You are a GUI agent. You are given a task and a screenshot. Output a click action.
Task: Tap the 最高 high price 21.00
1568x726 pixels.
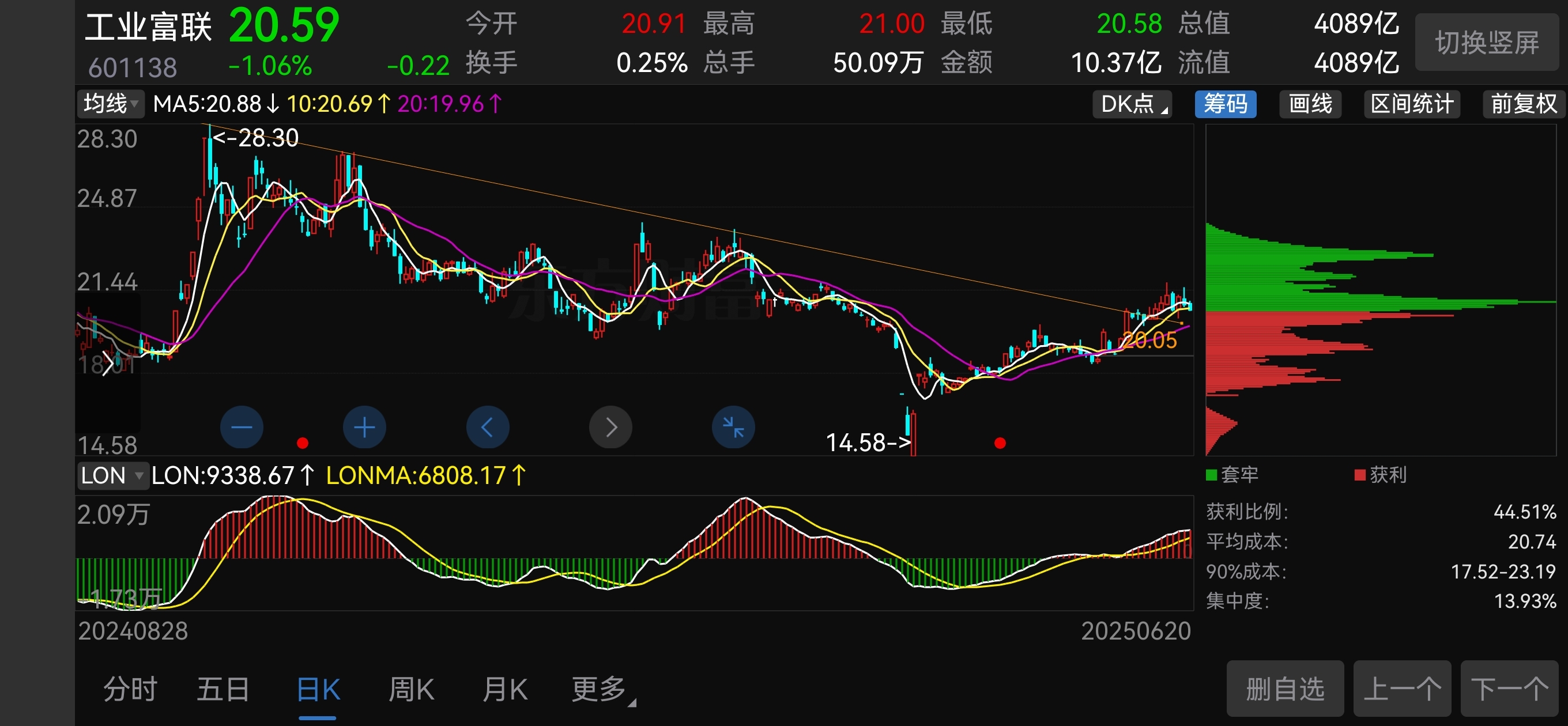click(x=891, y=24)
